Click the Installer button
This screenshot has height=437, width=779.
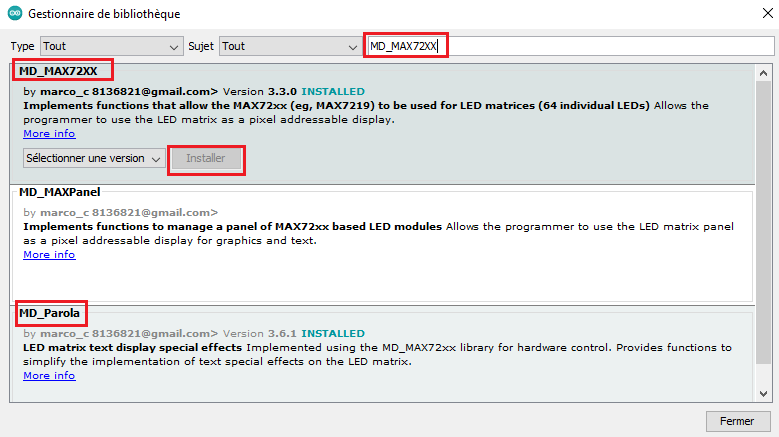(206, 158)
